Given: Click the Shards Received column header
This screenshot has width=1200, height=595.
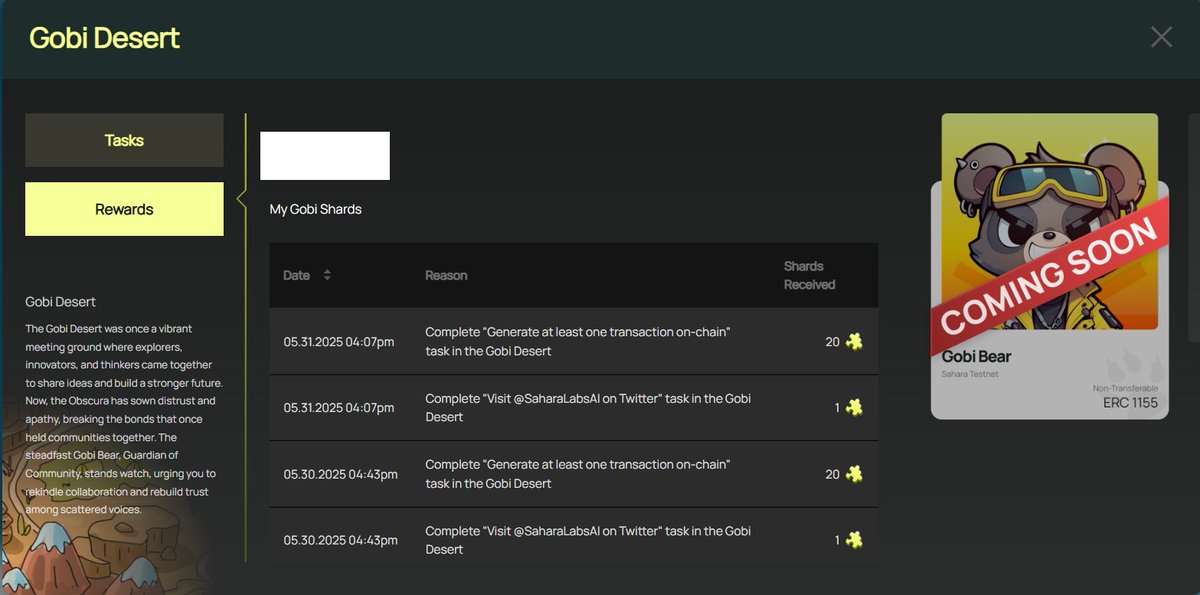Looking at the screenshot, I should [x=809, y=275].
